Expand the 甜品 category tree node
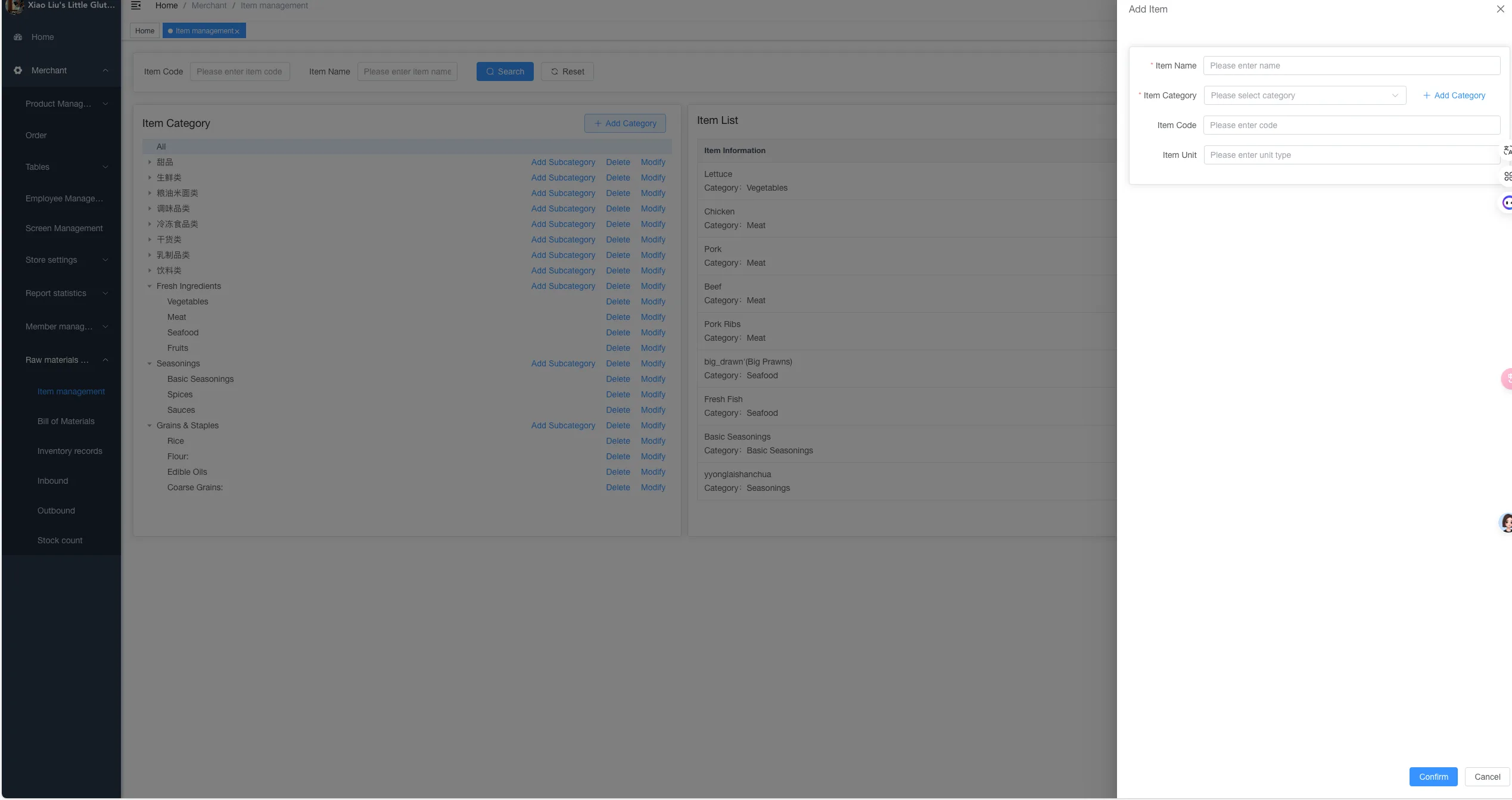The height and width of the screenshot is (800, 1512). [x=150, y=162]
